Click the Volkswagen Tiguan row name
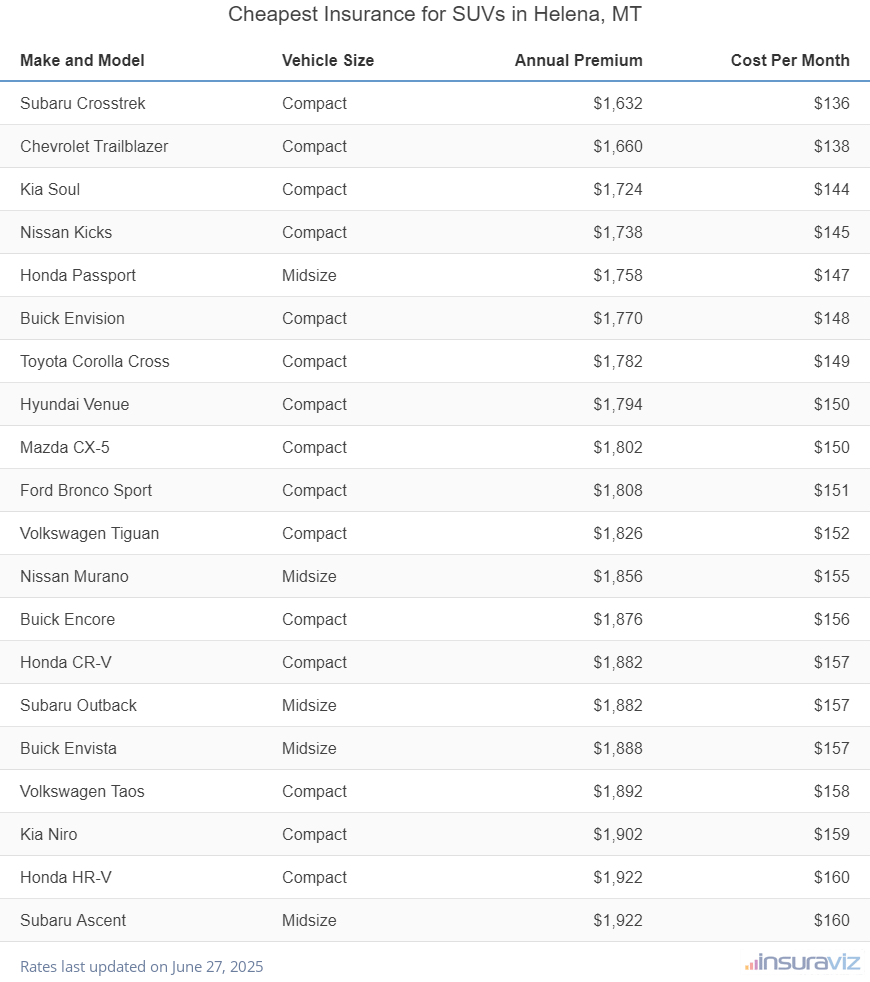Screen dimensions: 870x982 89,533
